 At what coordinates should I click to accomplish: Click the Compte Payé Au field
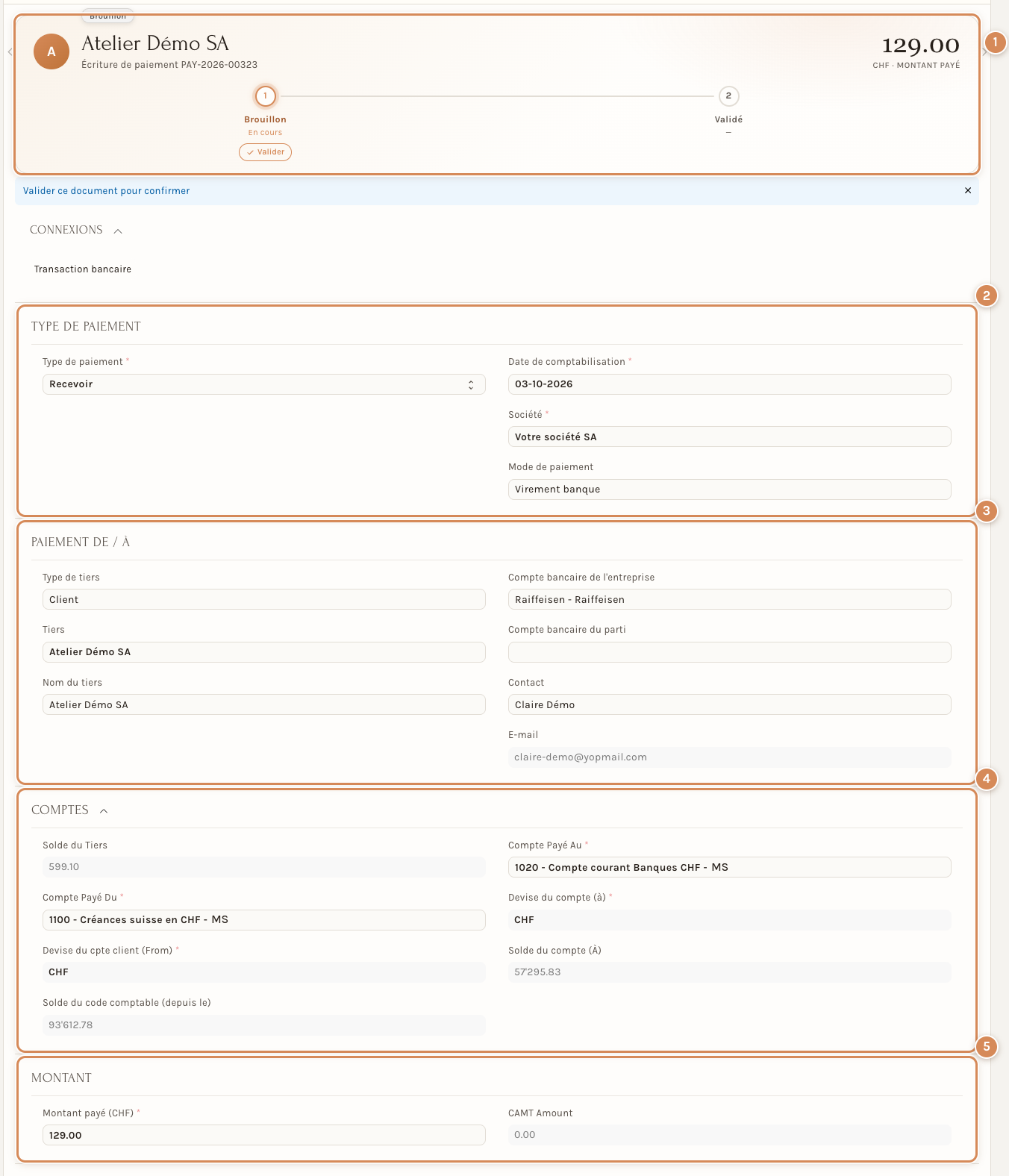pos(729,867)
